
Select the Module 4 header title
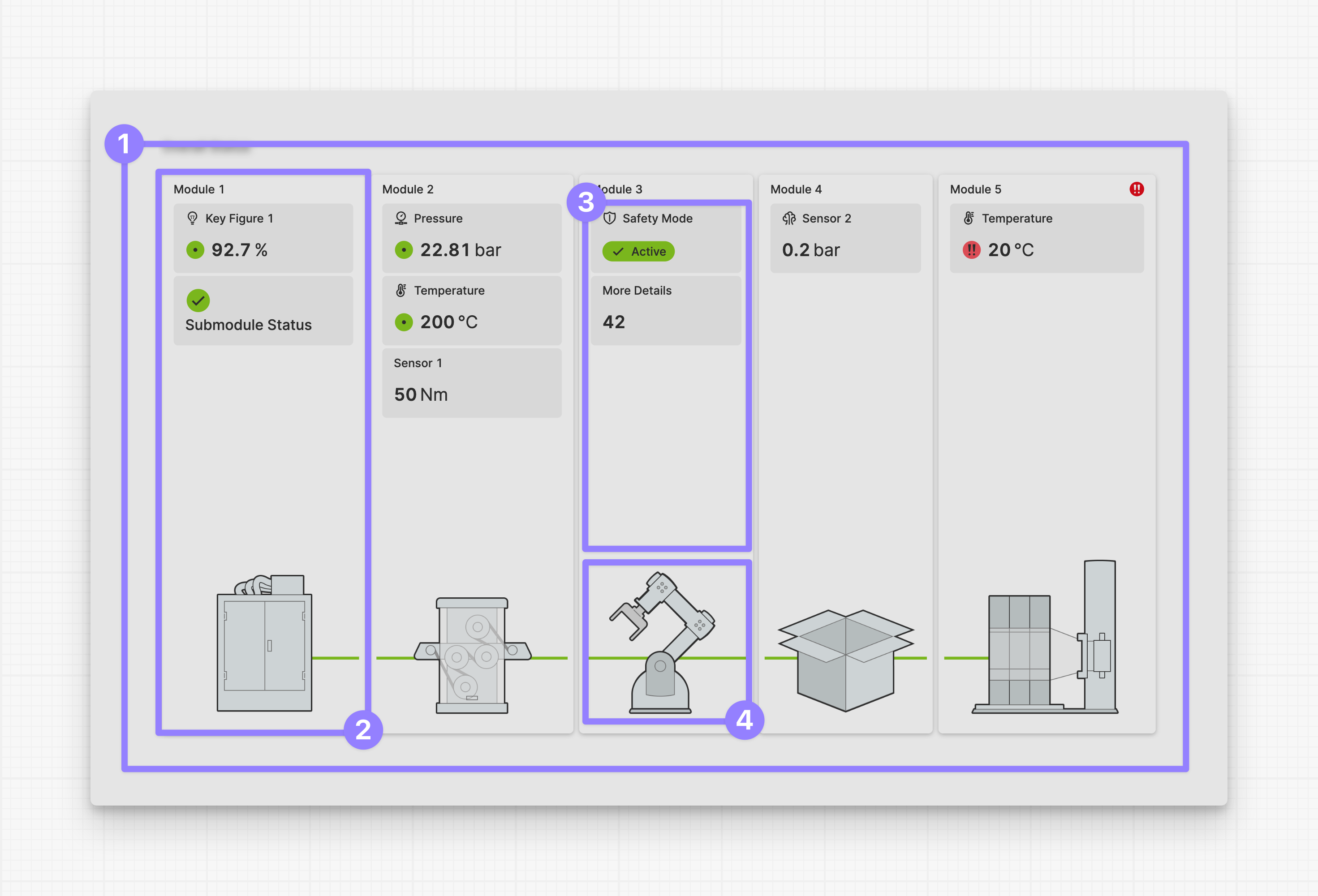pos(796,189)
